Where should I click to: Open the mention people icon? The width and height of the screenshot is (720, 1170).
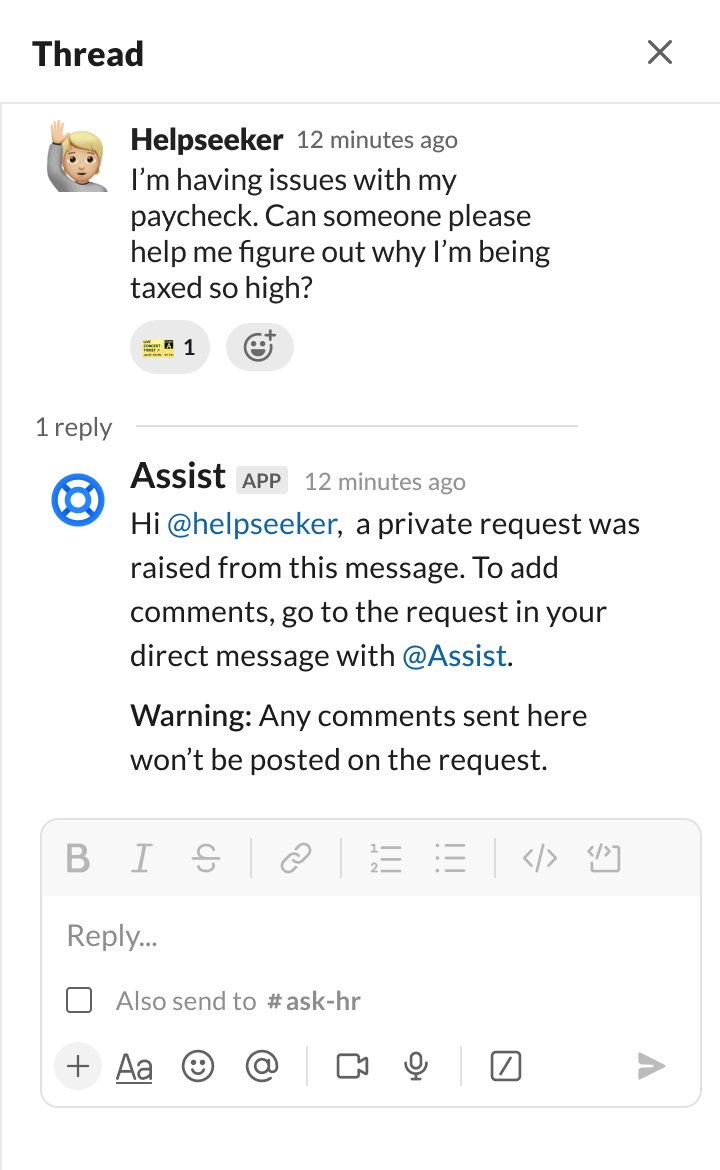[x=262, y=1066]
